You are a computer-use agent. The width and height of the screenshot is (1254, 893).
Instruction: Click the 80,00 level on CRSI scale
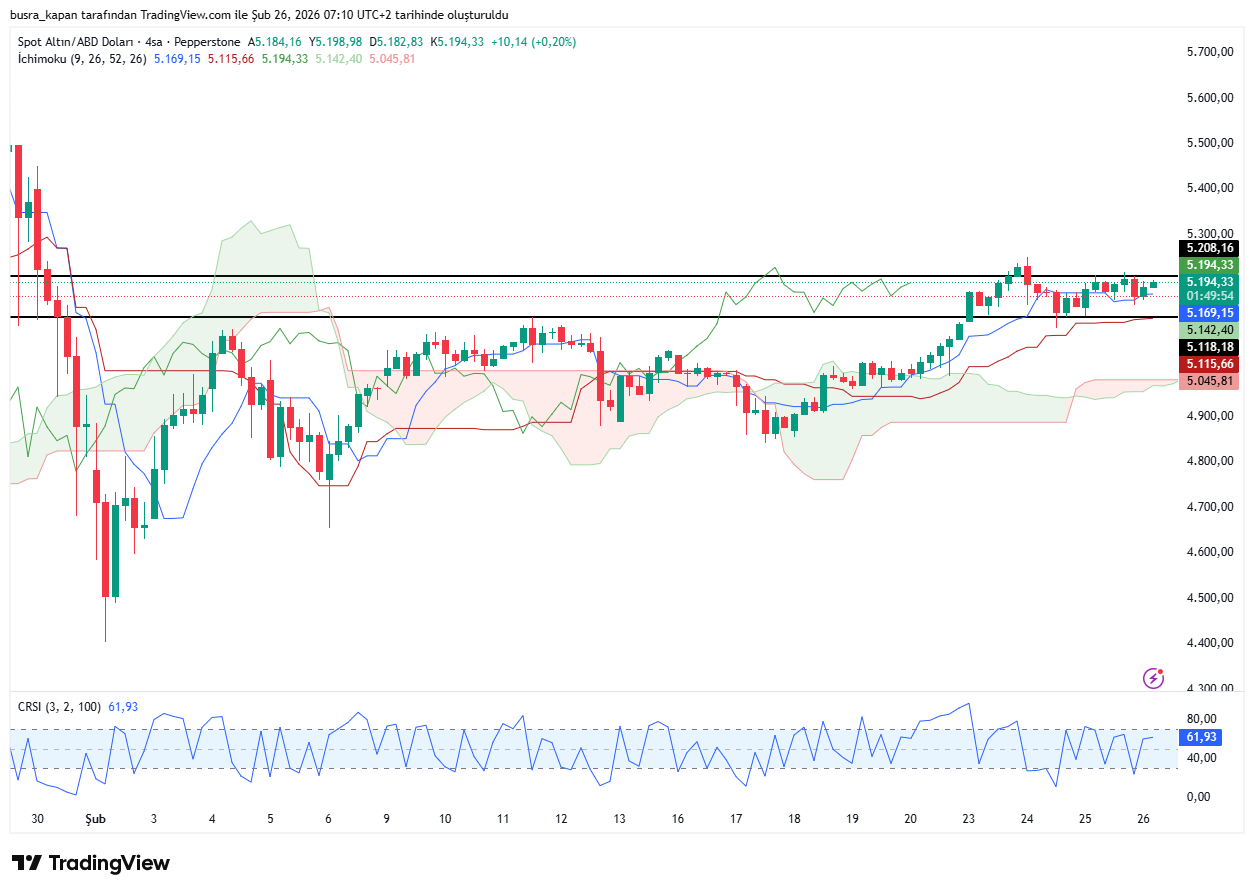tap(1201, 718)
